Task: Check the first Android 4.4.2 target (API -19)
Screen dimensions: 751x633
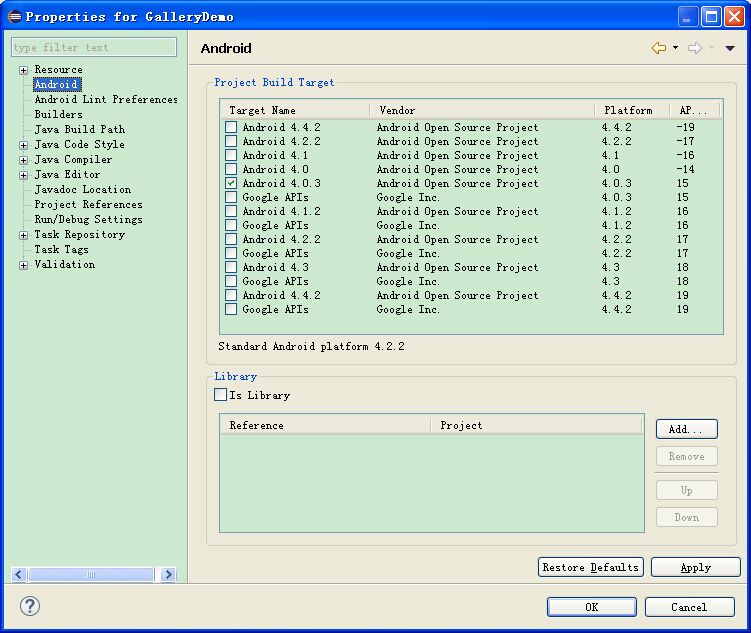Action: pos(231,127)
